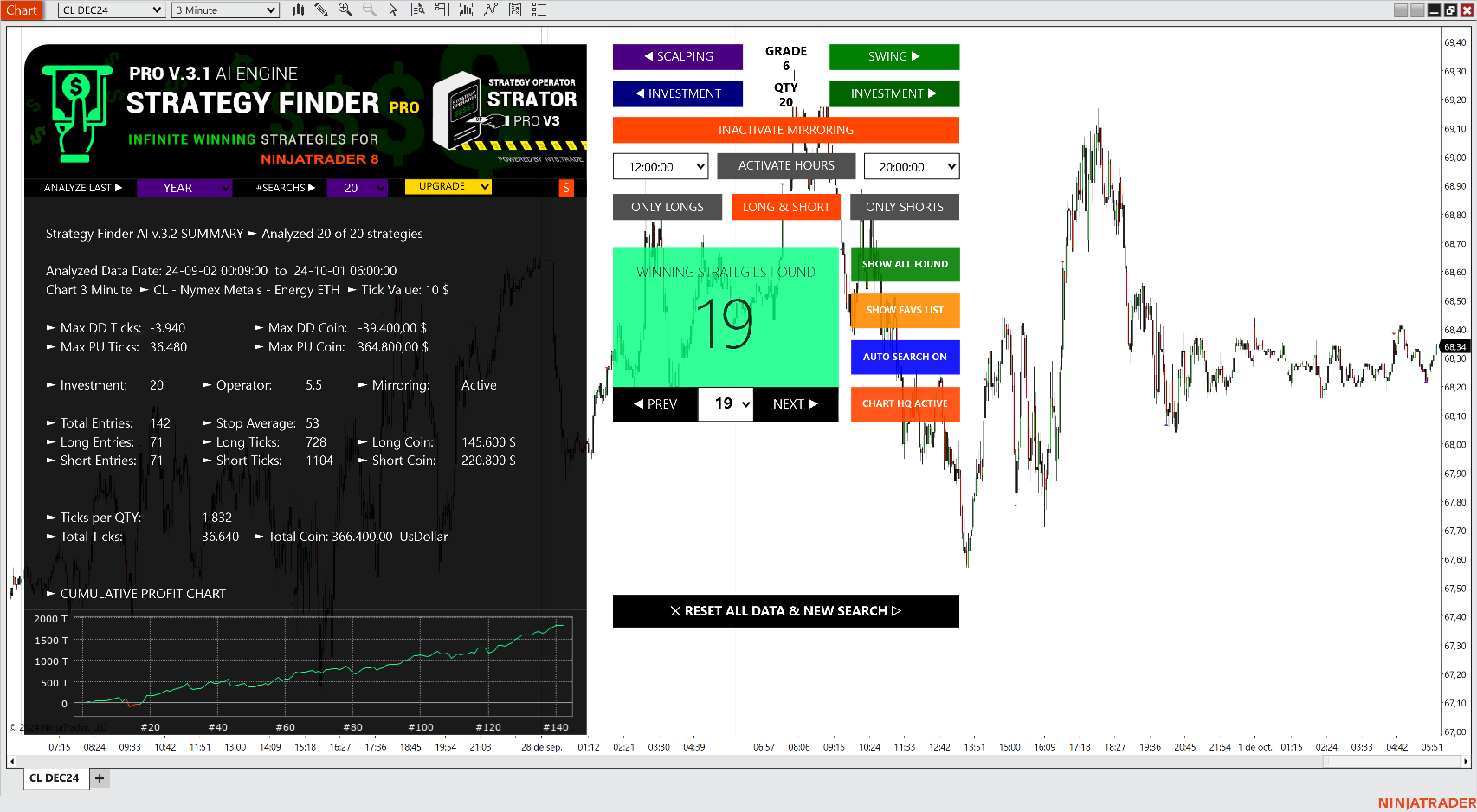Click the GRADE 6 label
1477x812 pixels.
point(786,58)
